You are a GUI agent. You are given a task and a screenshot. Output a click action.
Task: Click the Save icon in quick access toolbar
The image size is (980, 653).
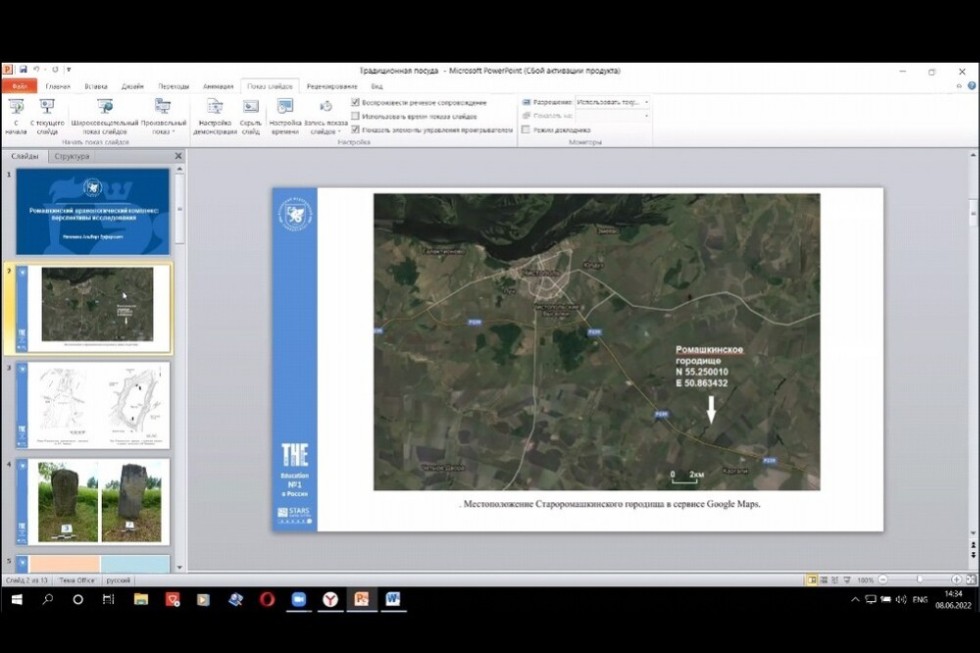click(x=23, y=70)
